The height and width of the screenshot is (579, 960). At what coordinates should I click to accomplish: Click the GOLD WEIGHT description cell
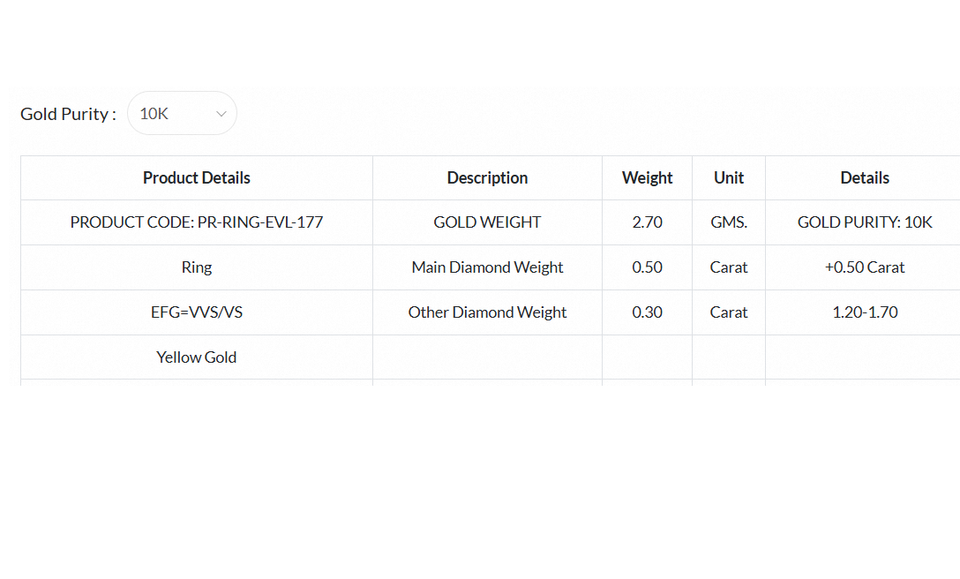487,222
